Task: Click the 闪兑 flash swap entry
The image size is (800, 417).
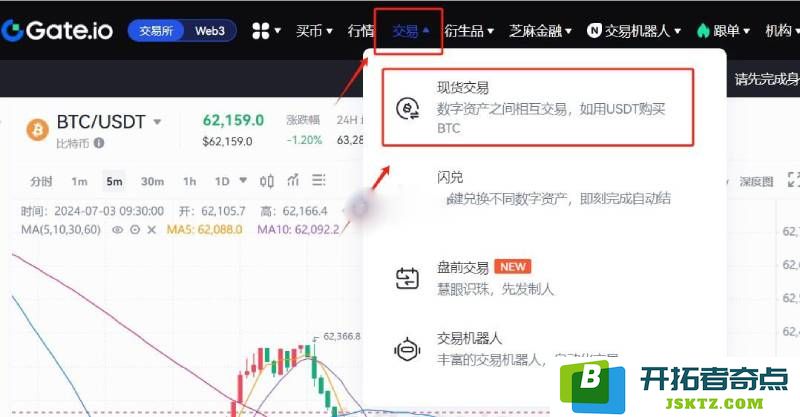Action: (538, 188)
